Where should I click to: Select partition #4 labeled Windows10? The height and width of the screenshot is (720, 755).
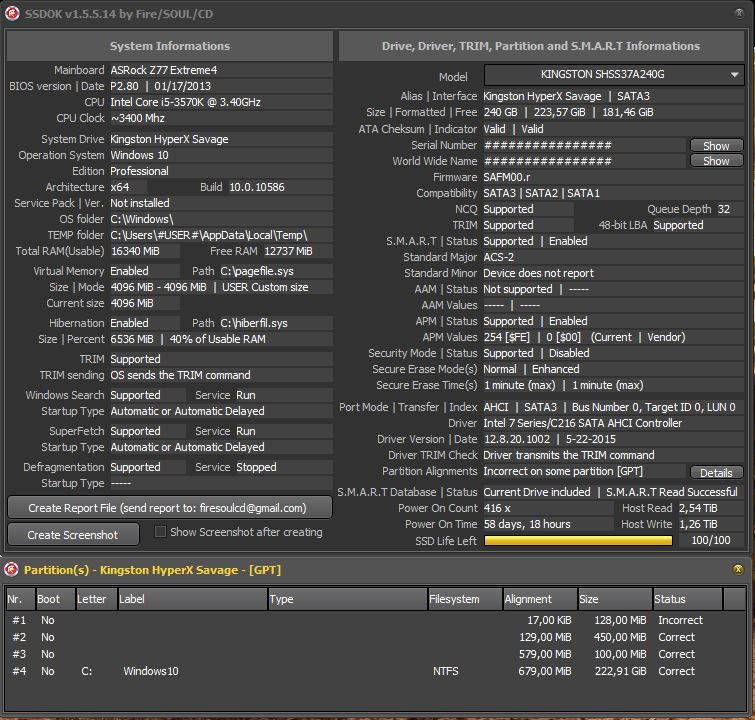(x=376, y=671)
